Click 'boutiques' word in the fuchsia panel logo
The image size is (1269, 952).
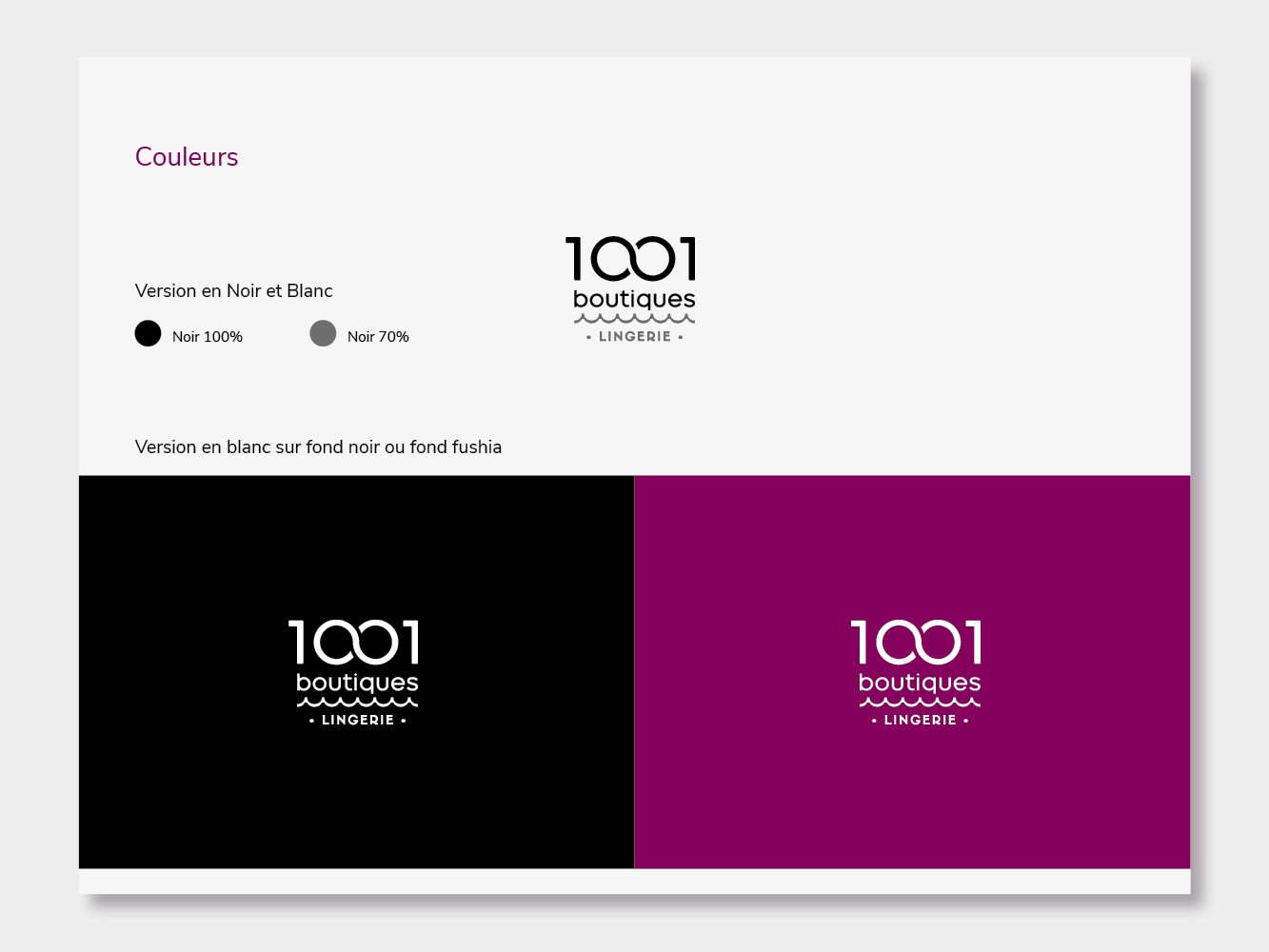920,684
